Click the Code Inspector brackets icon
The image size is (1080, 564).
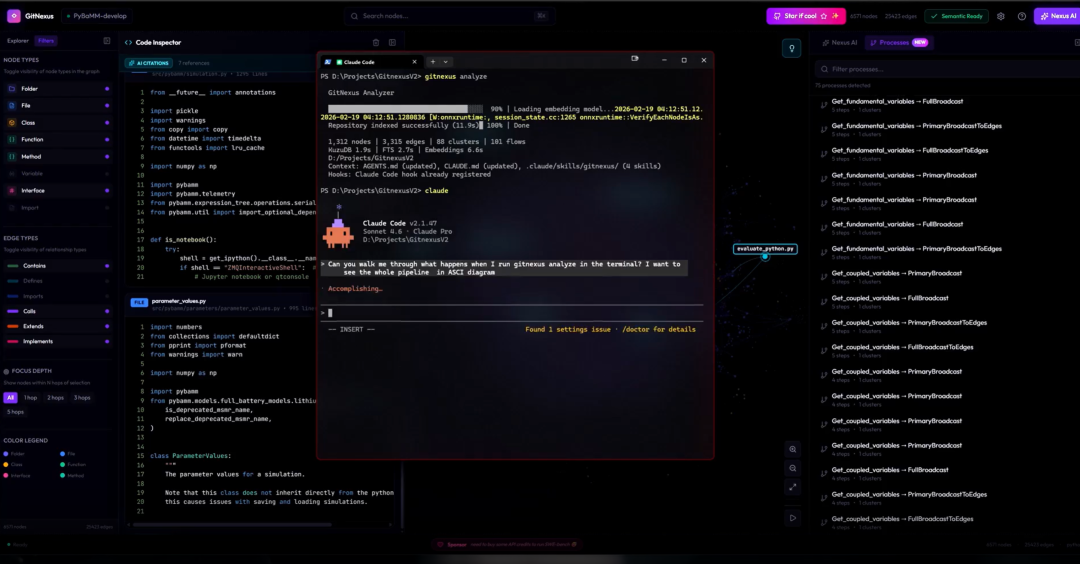[x=129, y=43]
